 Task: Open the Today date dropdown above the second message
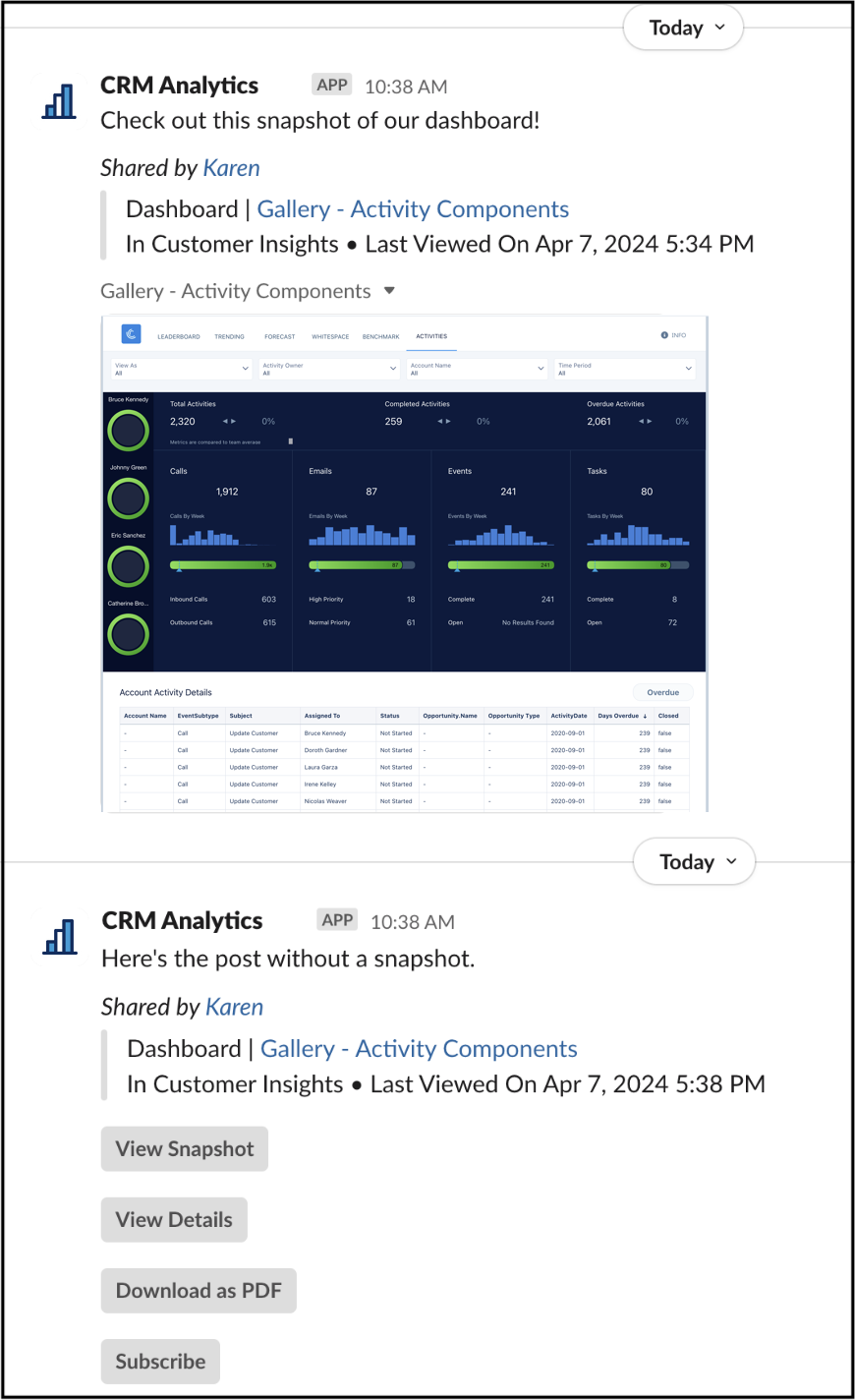695,862
